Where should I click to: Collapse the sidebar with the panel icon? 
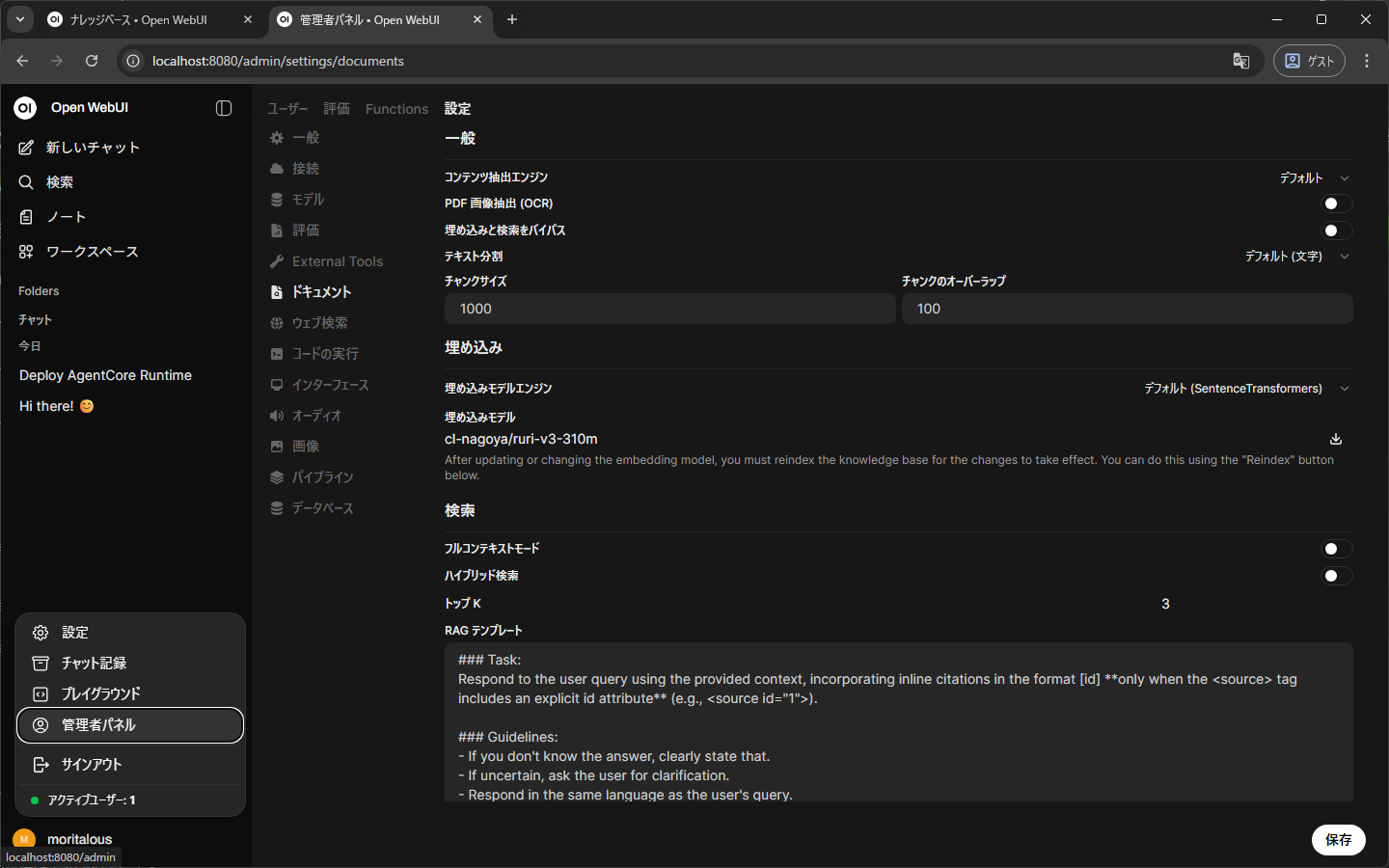pyautogui.click(x=224, y=108)
